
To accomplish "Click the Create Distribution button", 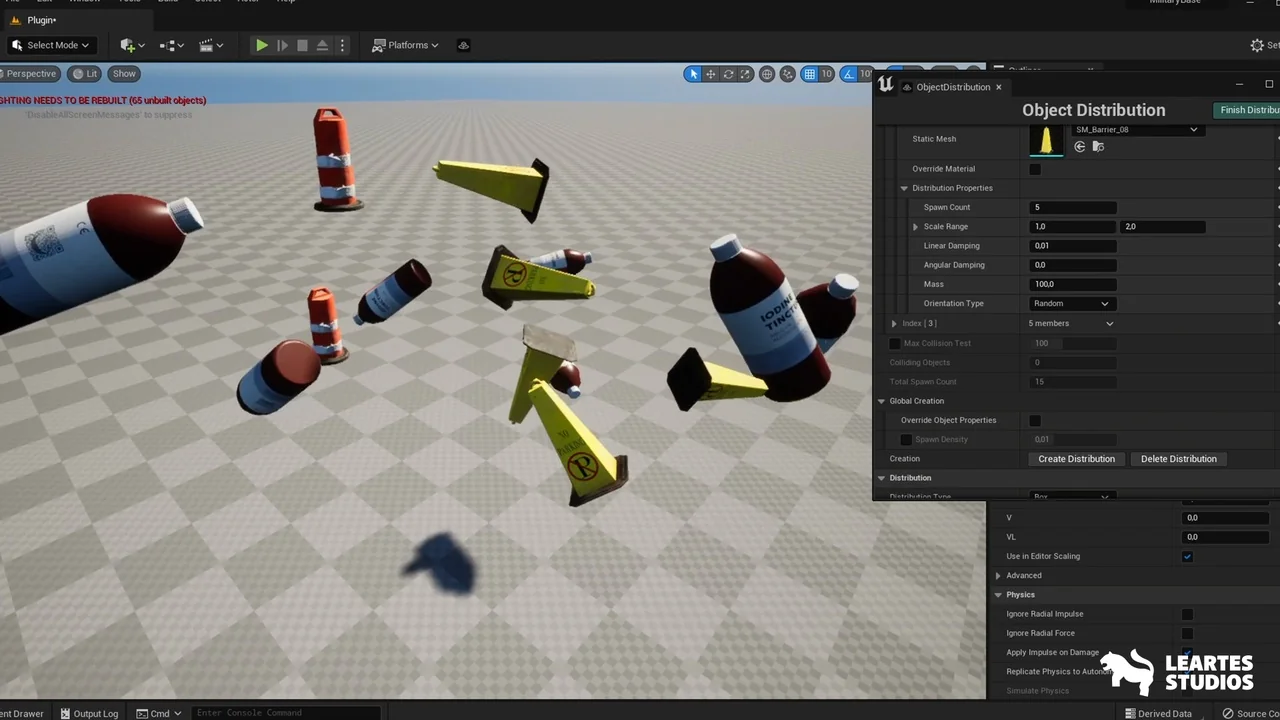I will tap(1076, 459).
